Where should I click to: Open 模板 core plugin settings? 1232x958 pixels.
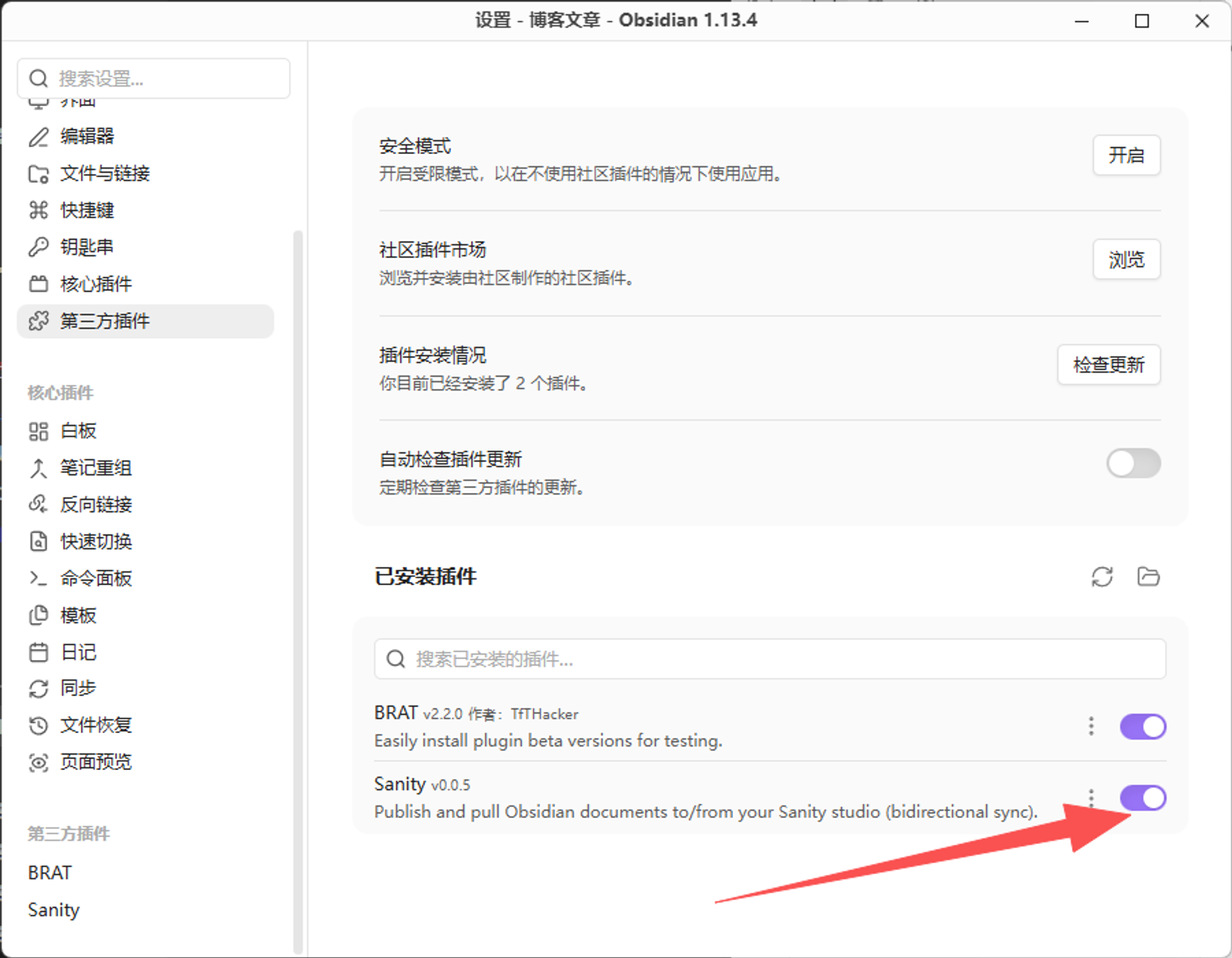[146, 615]
